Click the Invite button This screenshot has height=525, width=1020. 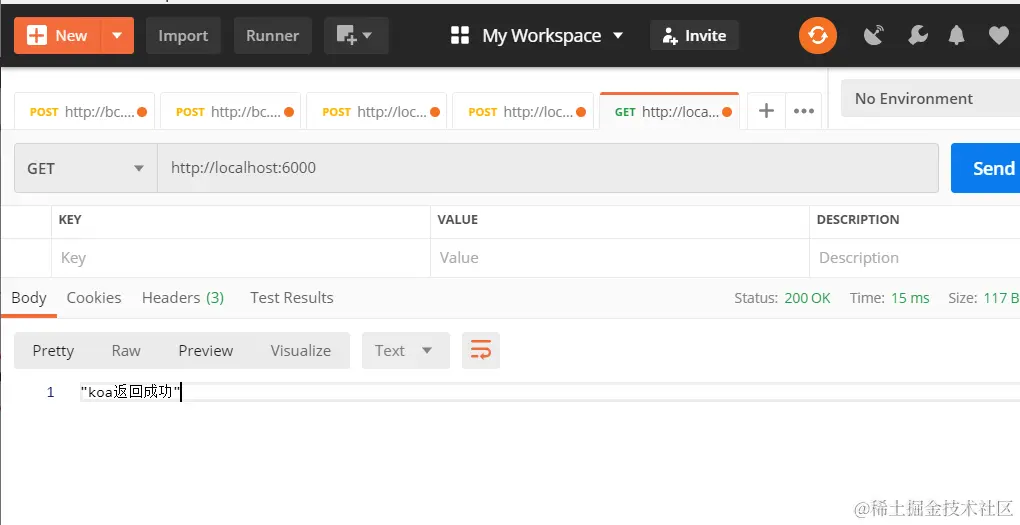tap(694, 36)
